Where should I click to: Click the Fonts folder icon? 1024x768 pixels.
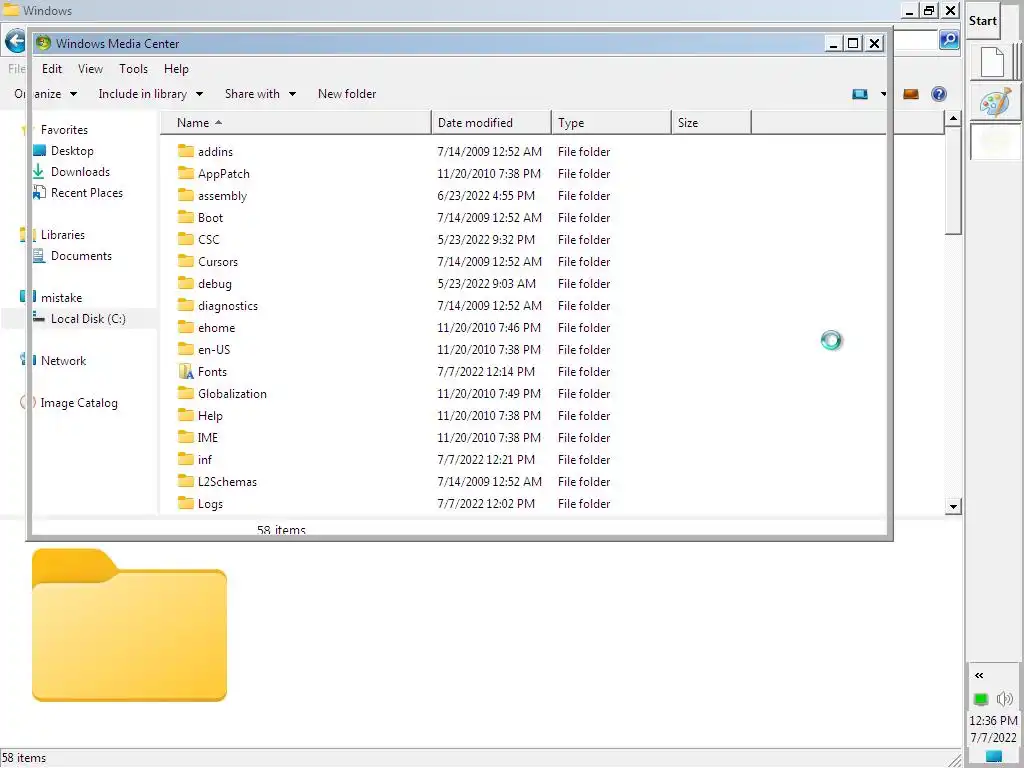[x=186, y=371]
